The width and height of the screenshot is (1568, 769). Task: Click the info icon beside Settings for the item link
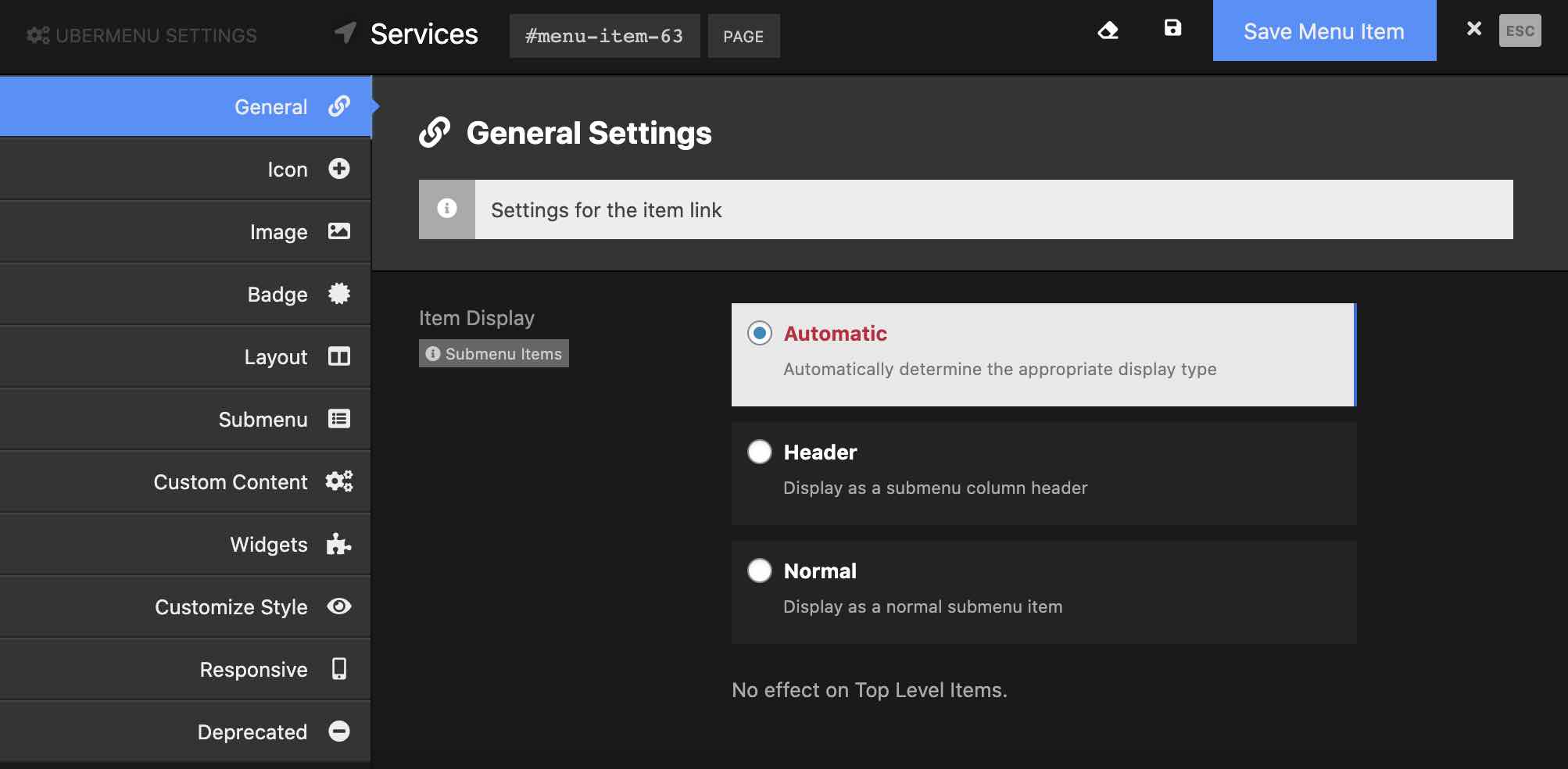click(447, 209)
